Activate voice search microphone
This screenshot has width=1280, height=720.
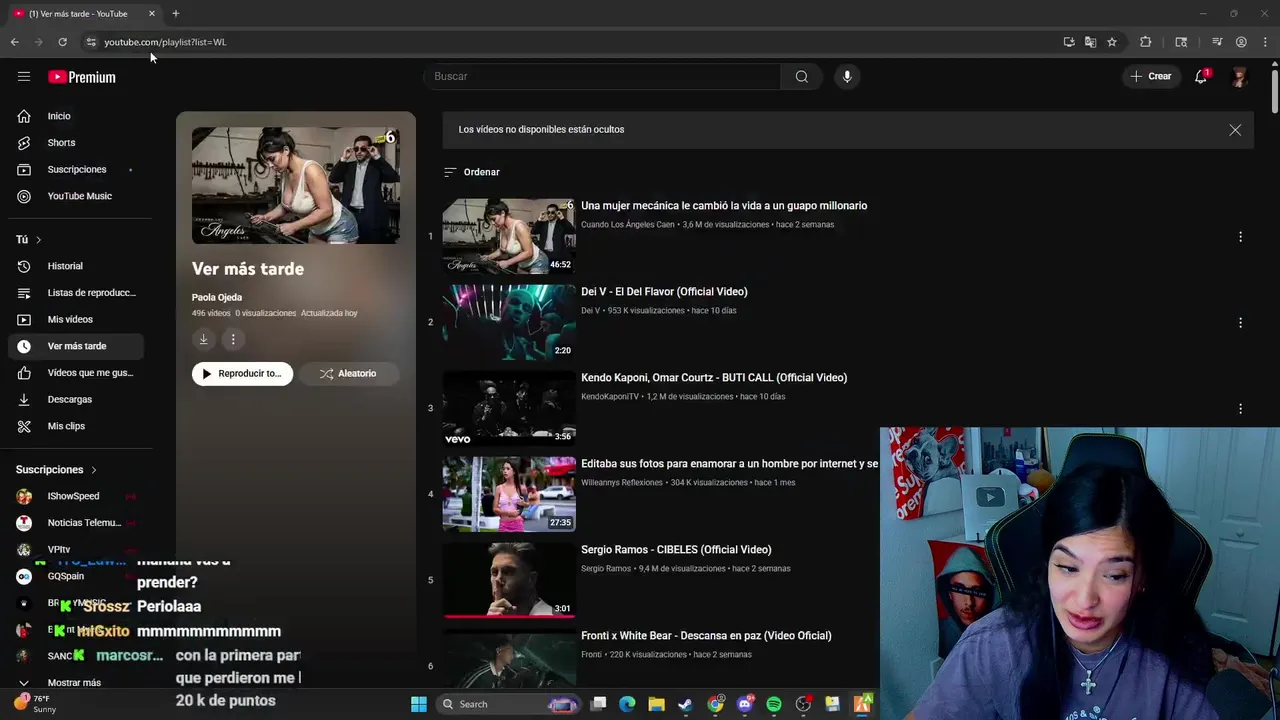tap(847, 77)
